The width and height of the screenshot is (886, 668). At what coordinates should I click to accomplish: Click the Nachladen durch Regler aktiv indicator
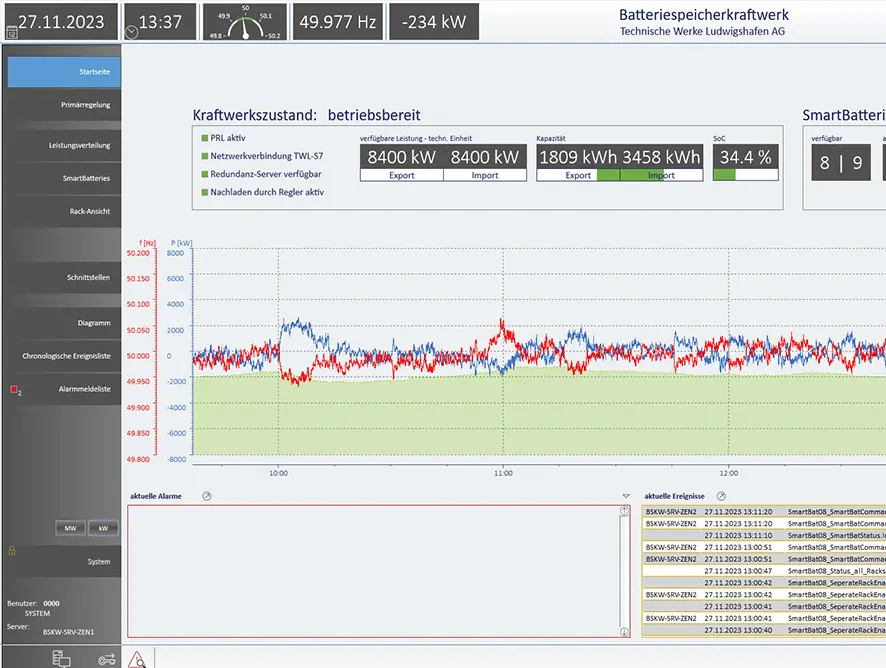(205, 192)
